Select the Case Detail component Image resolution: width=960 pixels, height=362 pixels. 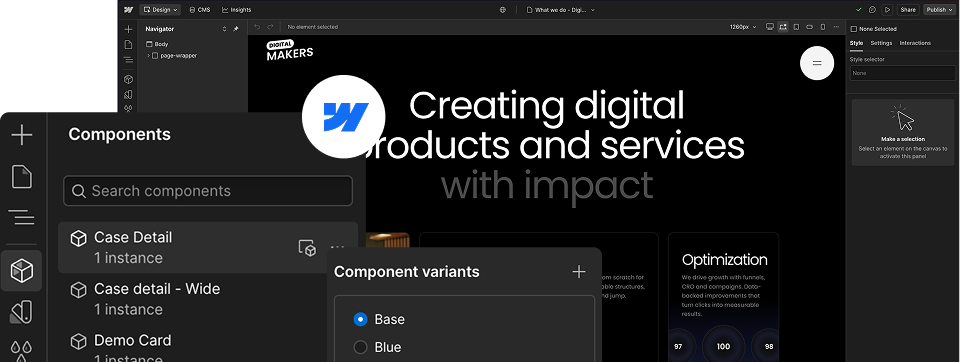pyautogui.click(x=208, y=247)
